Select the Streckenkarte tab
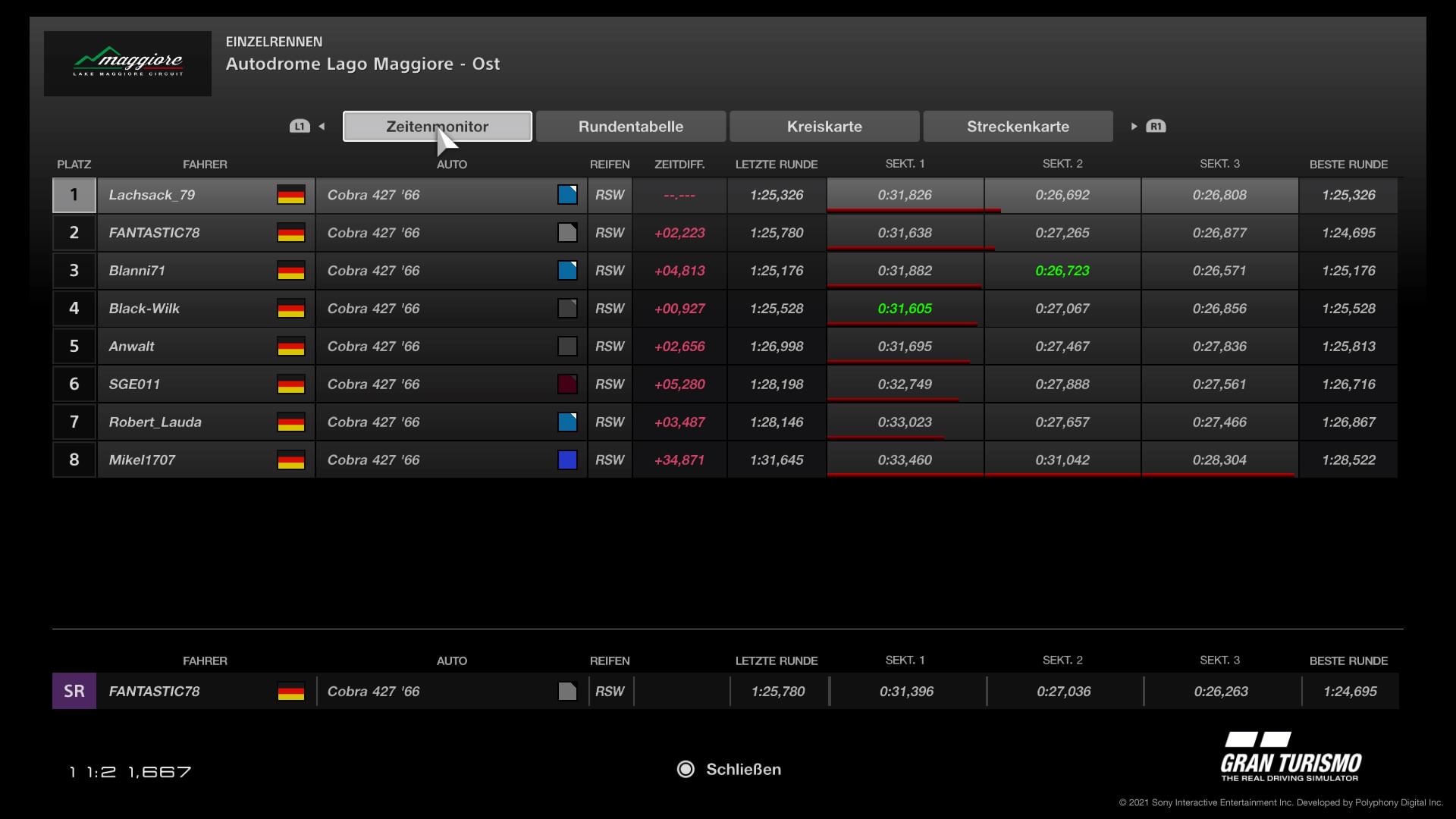 pos(1018,127)
